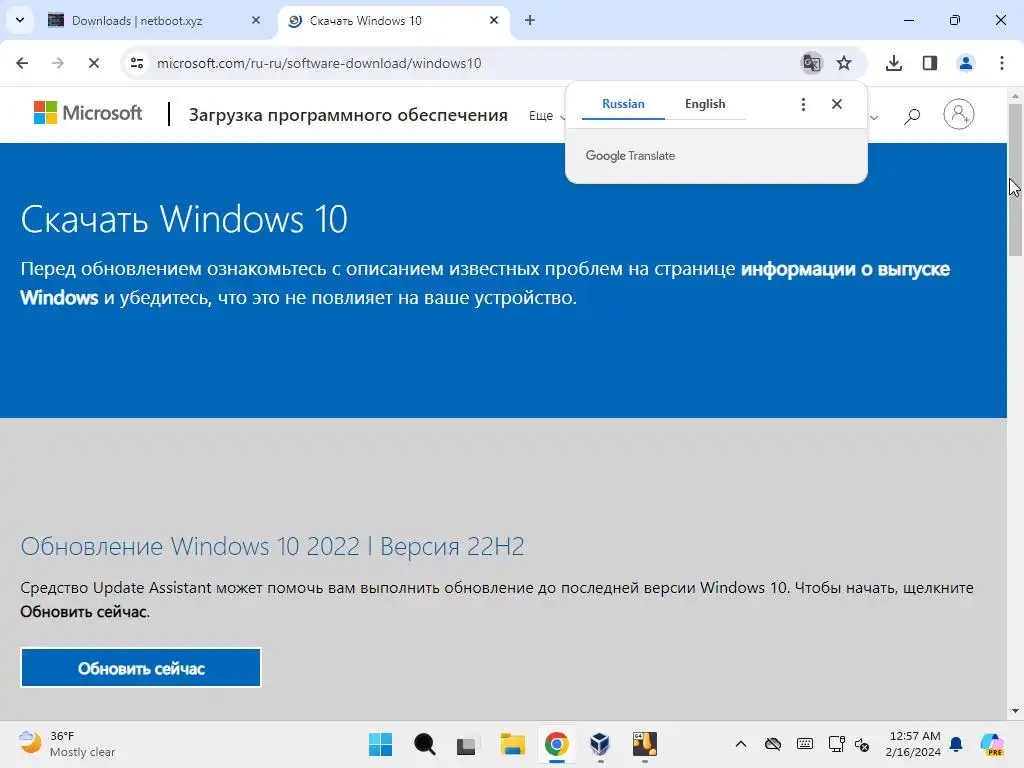1024x768 pixels.
Task: Open Загрузка программного обеспечения link
Action: click(x=348, y=115)
